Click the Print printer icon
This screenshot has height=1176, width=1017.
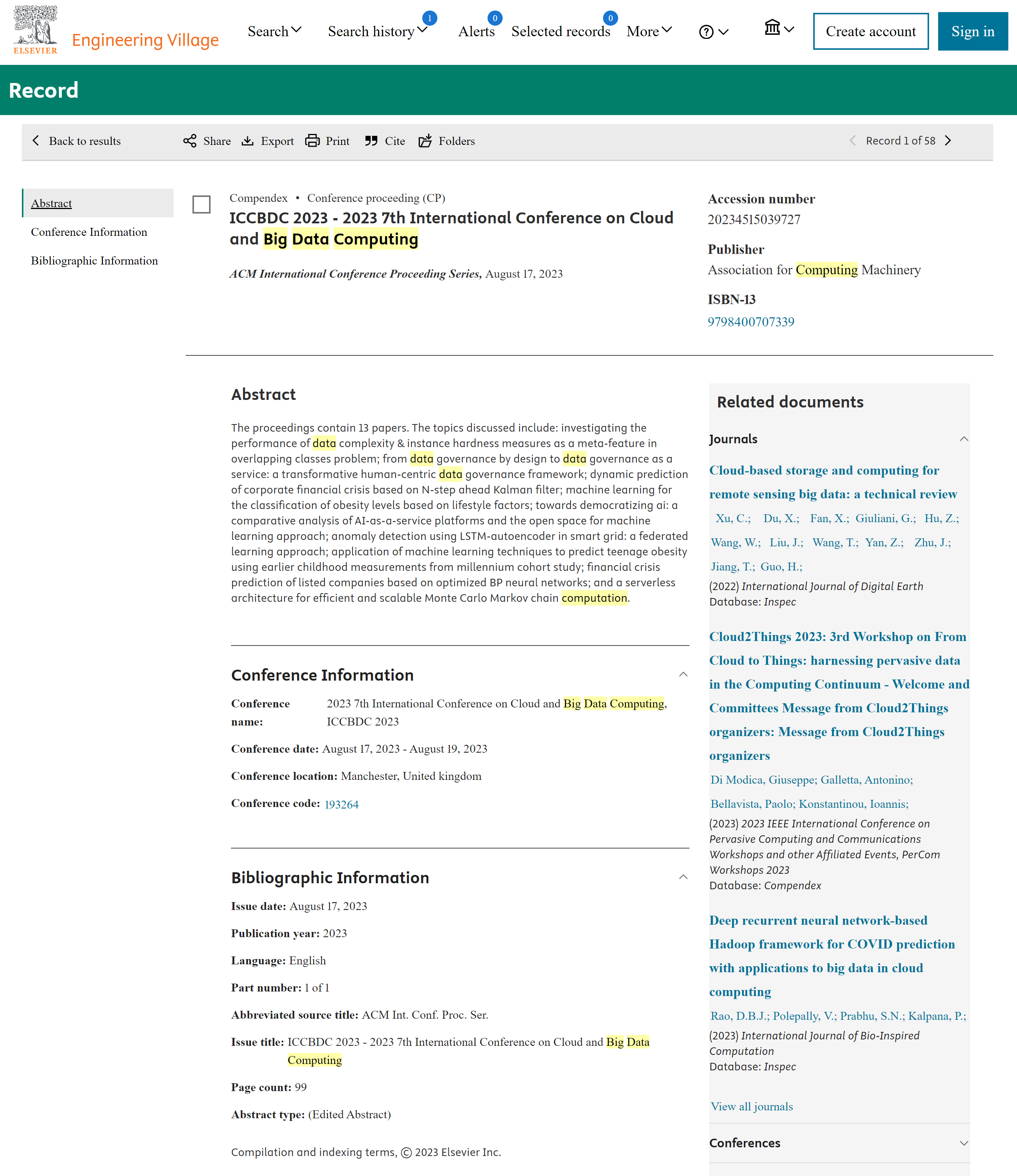click(x=312, y=141)
